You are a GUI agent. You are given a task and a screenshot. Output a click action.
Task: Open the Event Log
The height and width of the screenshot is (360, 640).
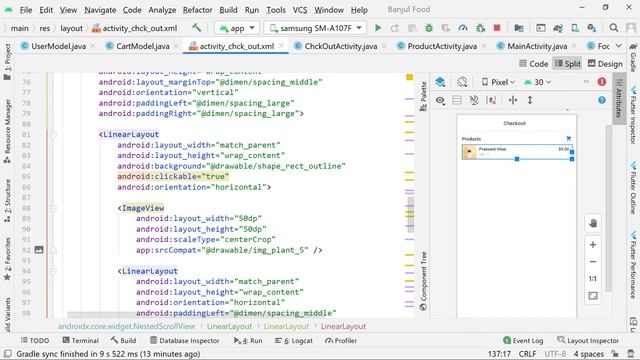[523, 340]
